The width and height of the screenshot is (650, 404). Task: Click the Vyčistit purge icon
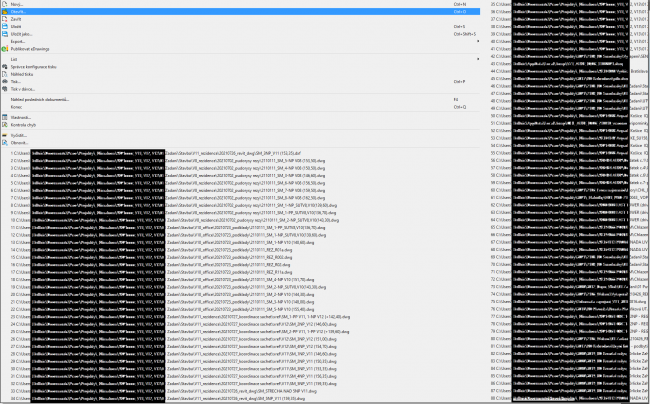5,135
